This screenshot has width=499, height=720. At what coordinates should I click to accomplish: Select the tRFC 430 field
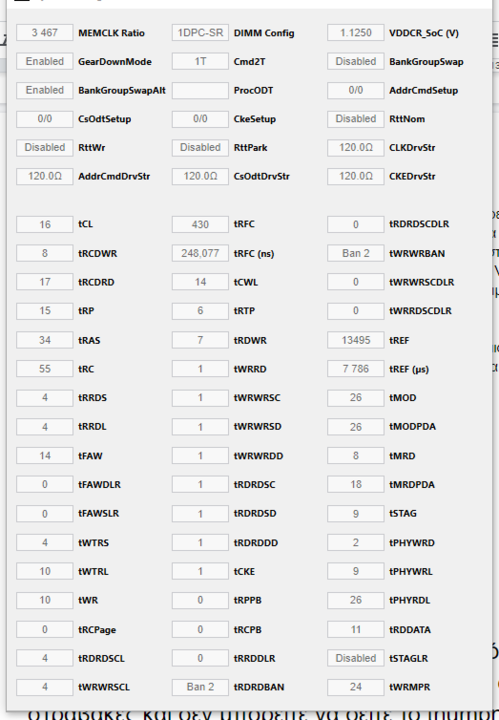pyautogui.click(x=200, y=225)
